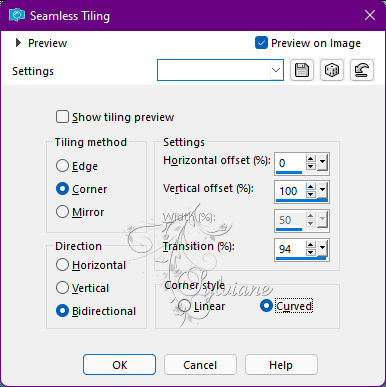Increase Transition value with the up arrow

(311, 245)
